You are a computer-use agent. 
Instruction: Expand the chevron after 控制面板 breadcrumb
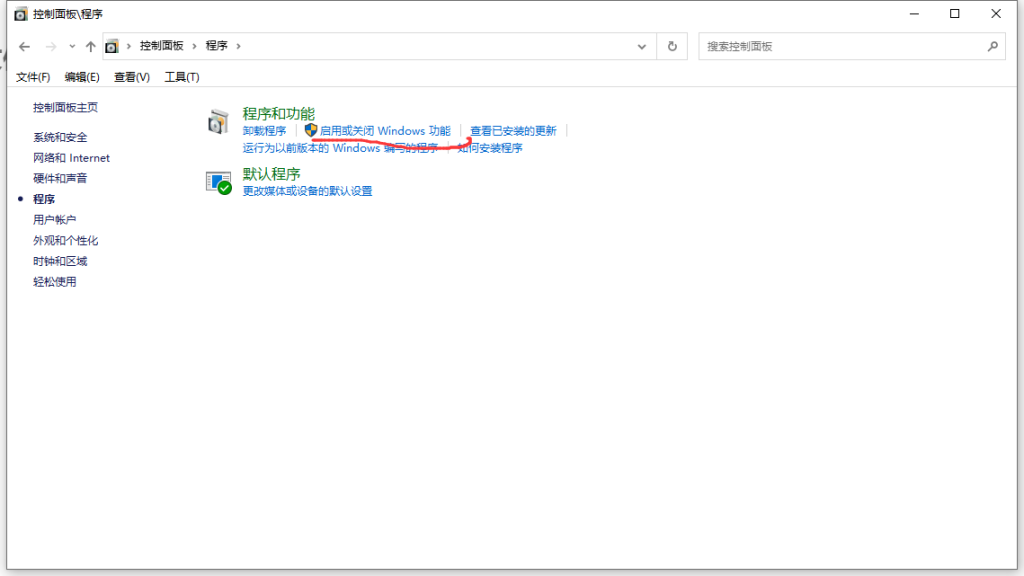point(195,46)
